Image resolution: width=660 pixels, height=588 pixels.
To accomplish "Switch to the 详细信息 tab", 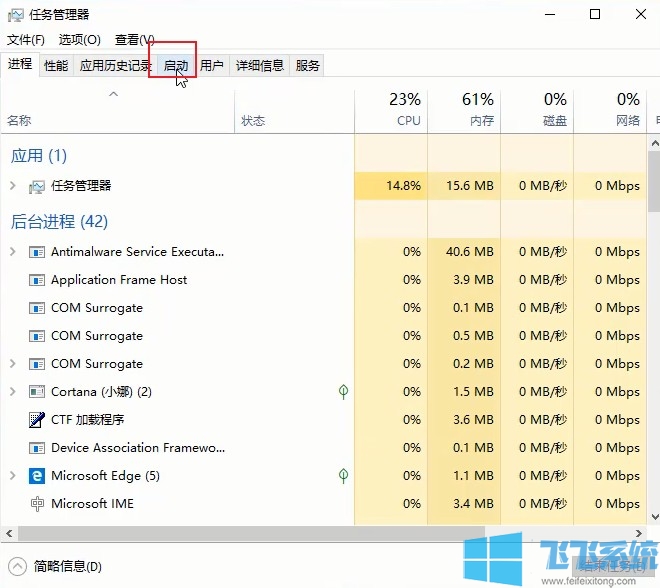I will point(260,65).
